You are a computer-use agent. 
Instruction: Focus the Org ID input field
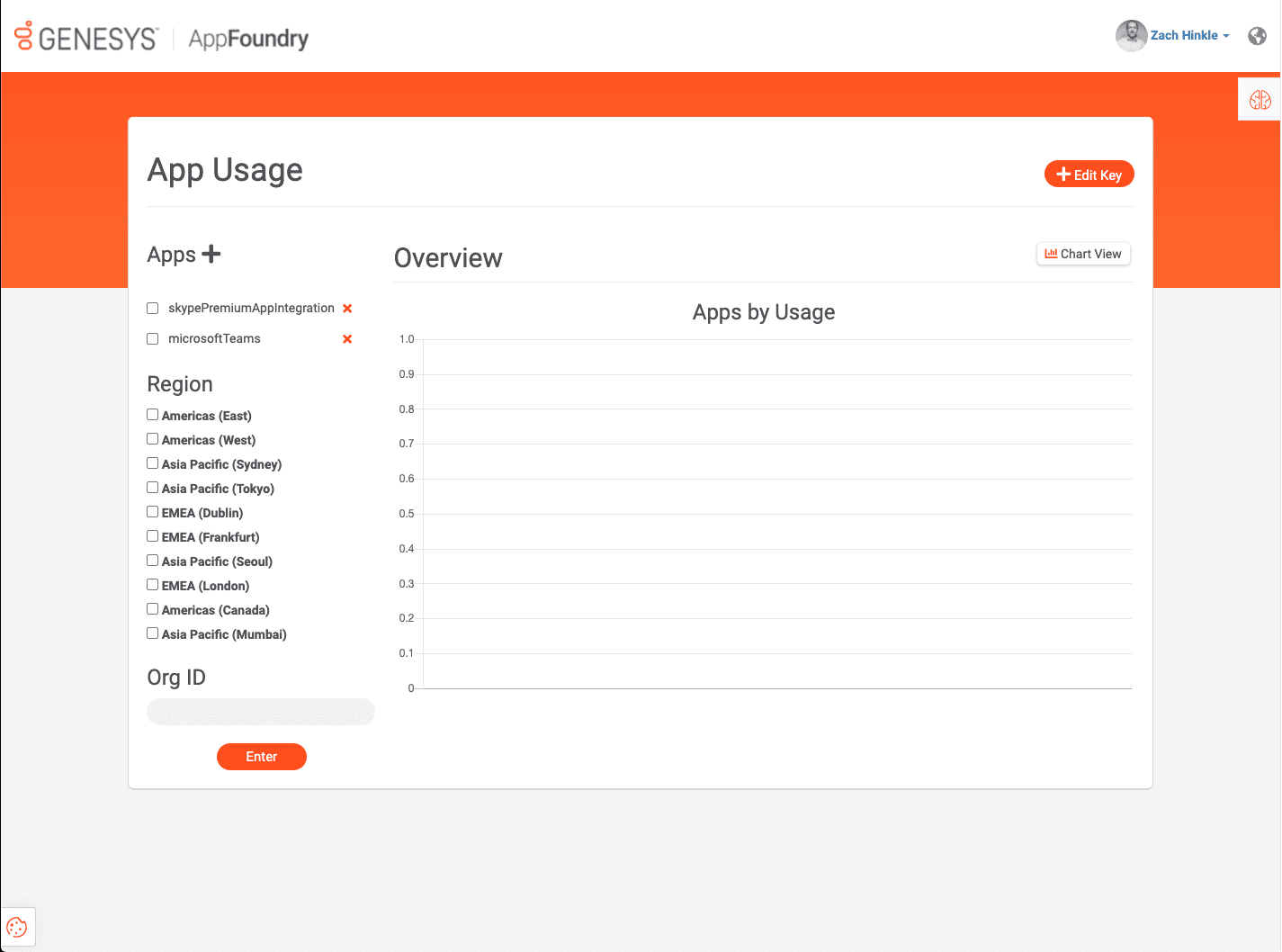coord(261,712)
